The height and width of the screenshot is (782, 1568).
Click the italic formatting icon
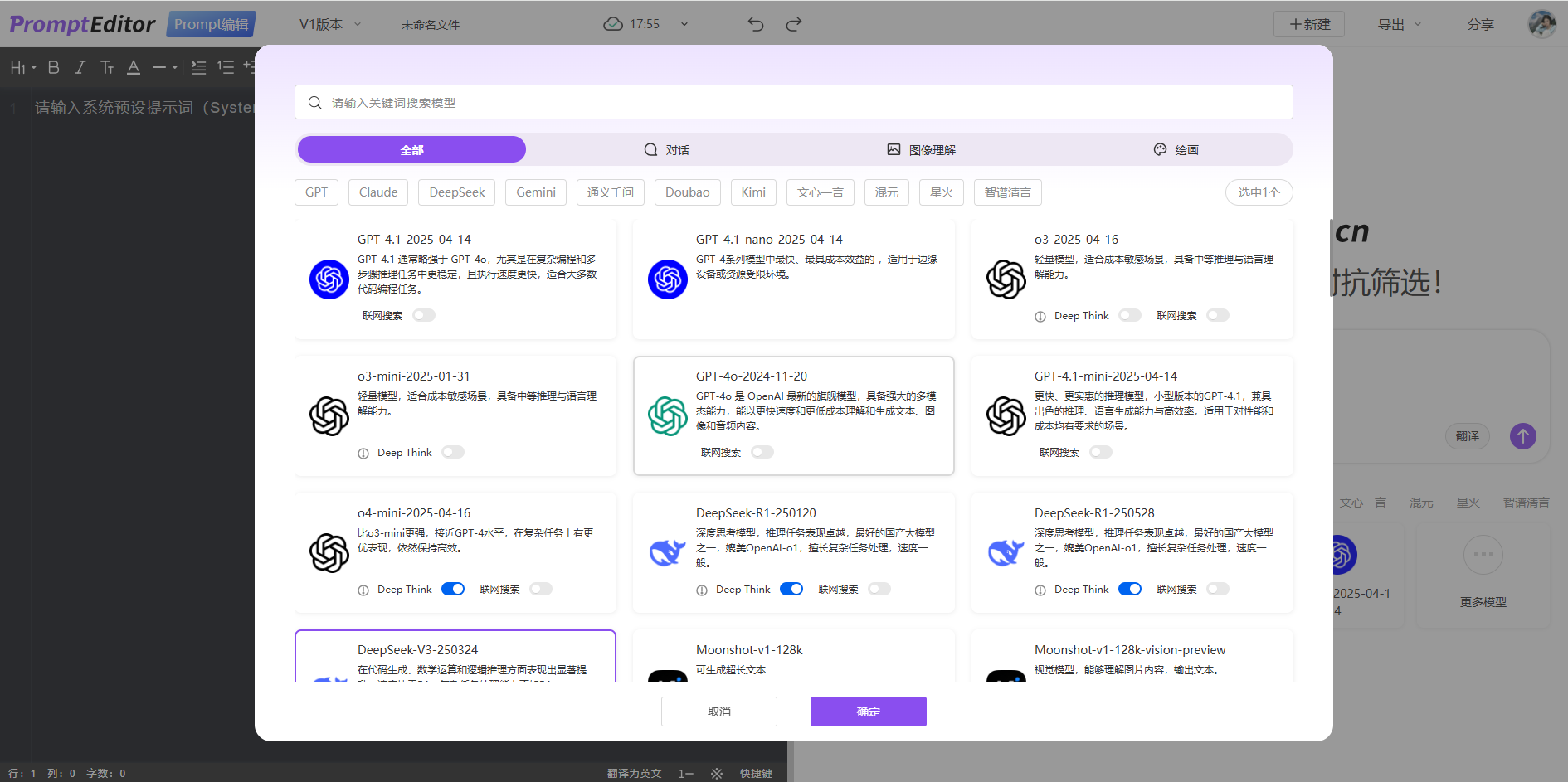pos(80,68)
